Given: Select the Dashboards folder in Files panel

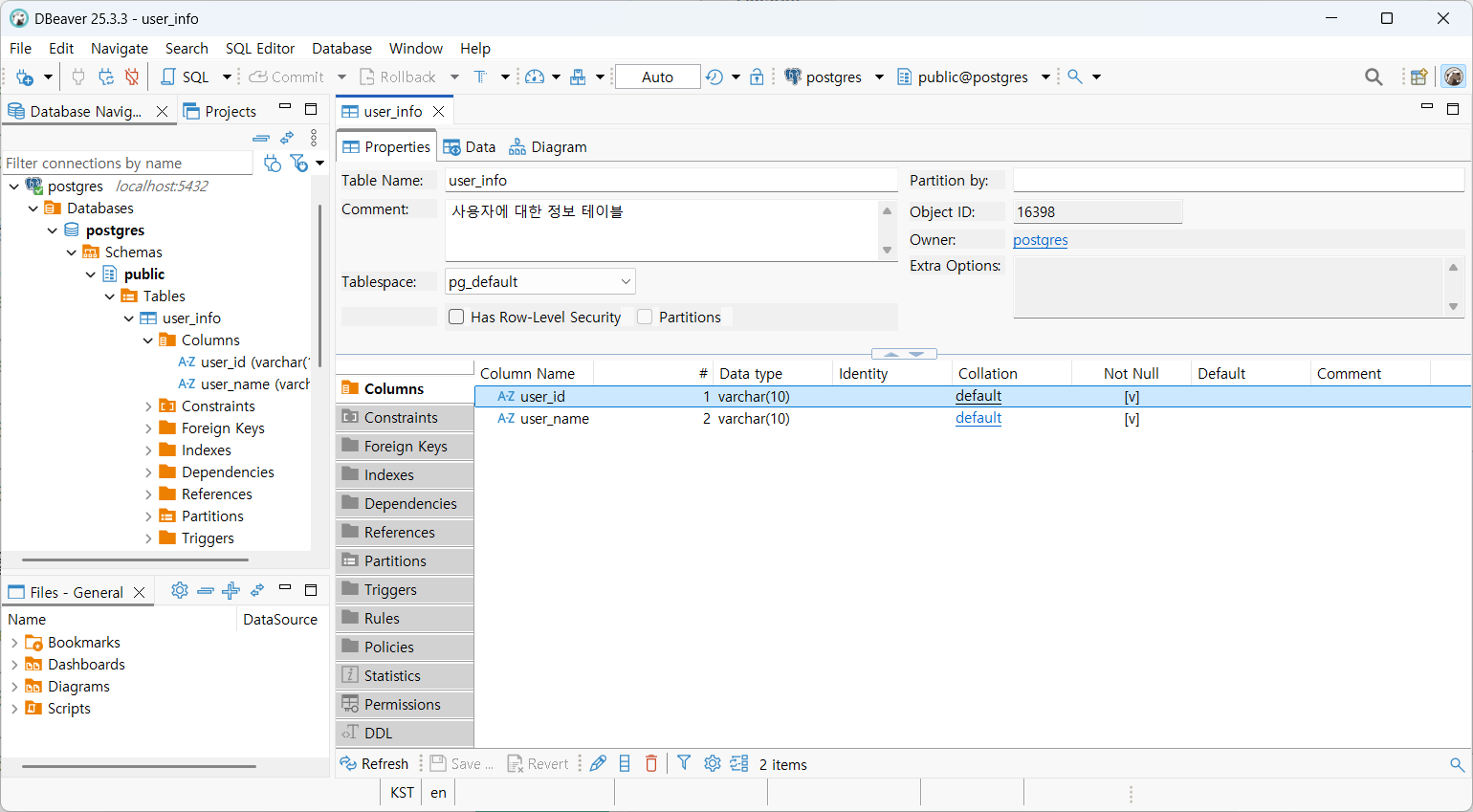Looking at the screenshot, I should 86,665.
